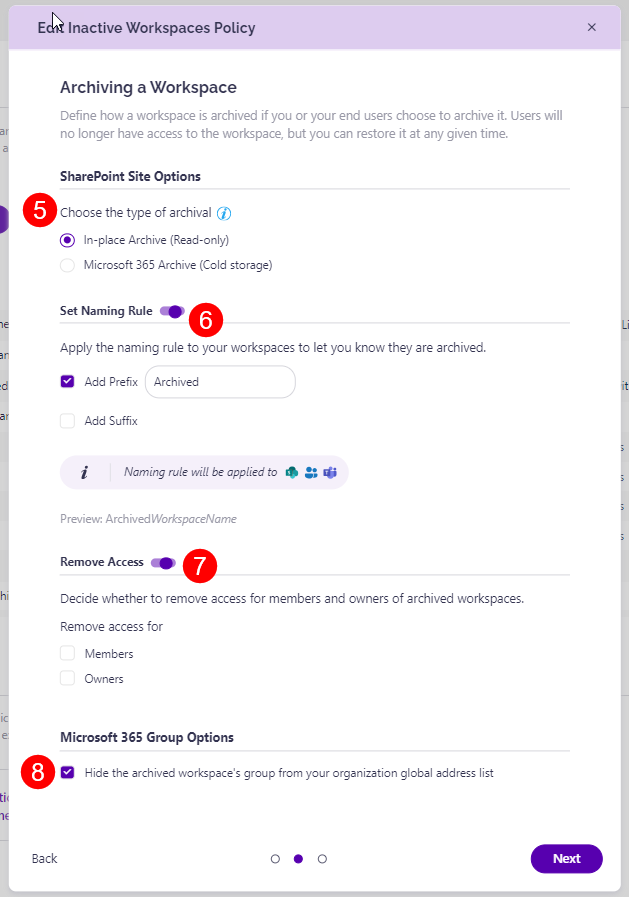Go Back to the previous step
Screen dimensions: 629x897
[45, 858]
